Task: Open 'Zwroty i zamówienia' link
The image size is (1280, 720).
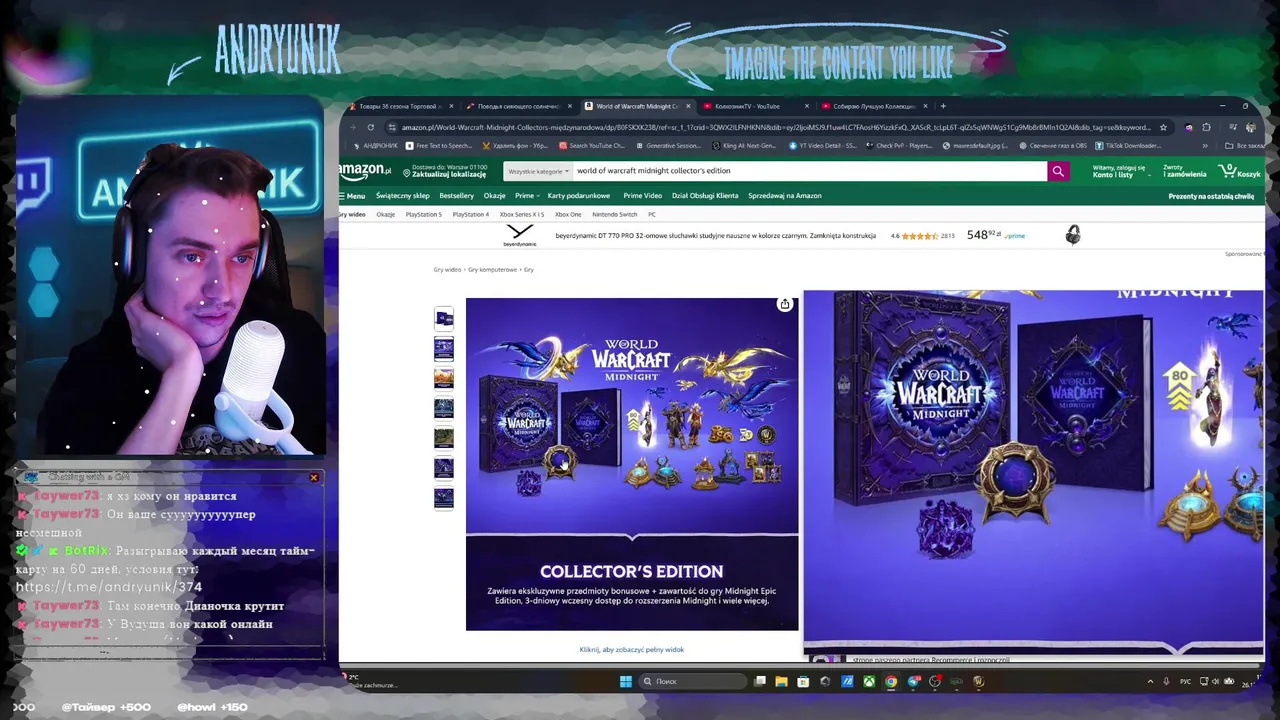Action: pyautogui.click(x=1185, y=171)
